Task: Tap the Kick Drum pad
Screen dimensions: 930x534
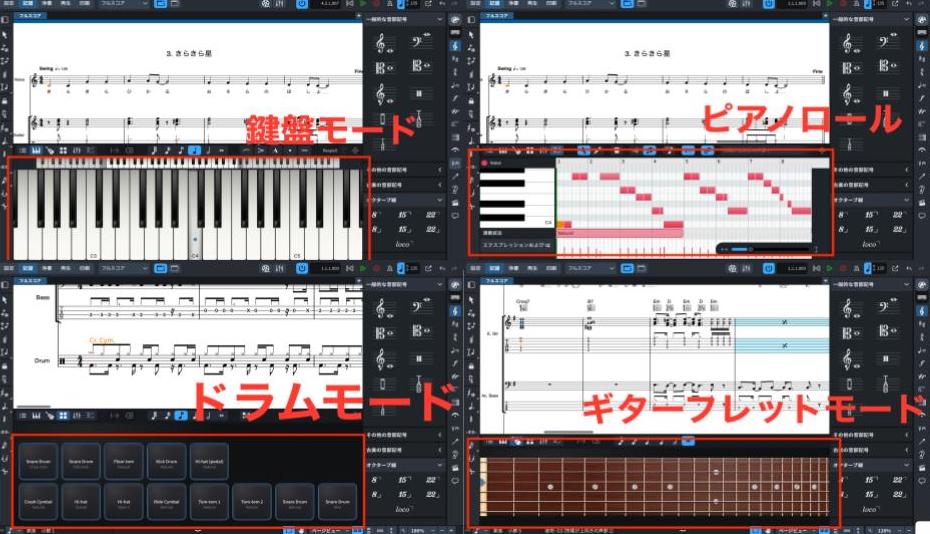Action: 167,462
